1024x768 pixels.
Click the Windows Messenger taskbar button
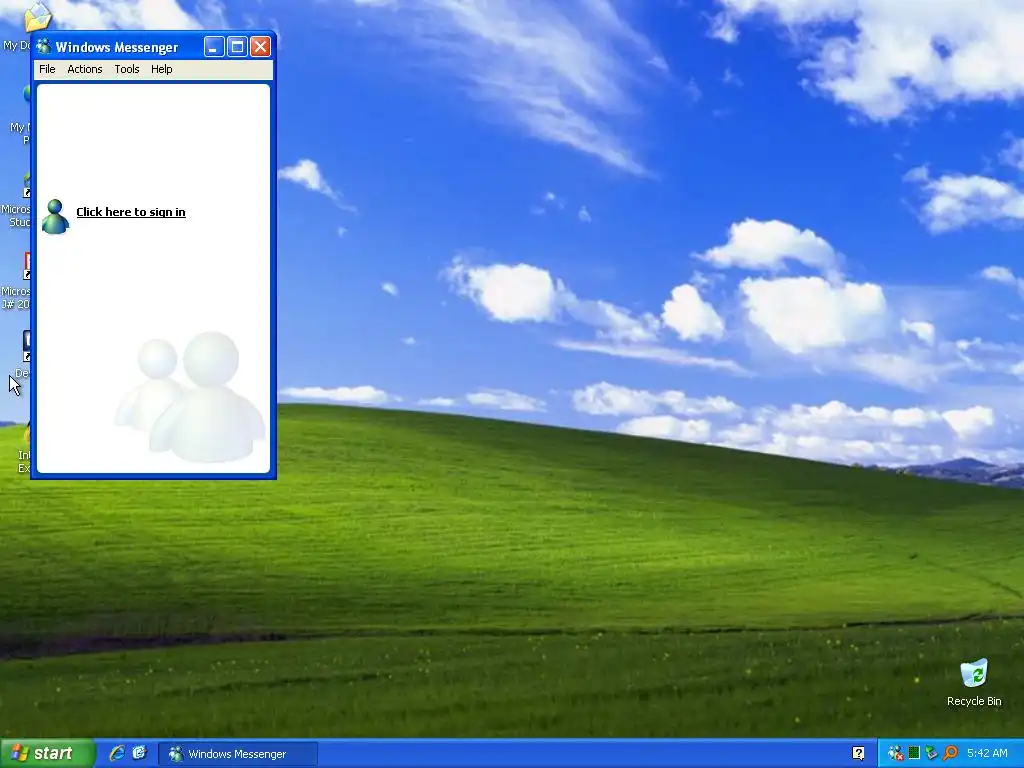click(238, 754)
